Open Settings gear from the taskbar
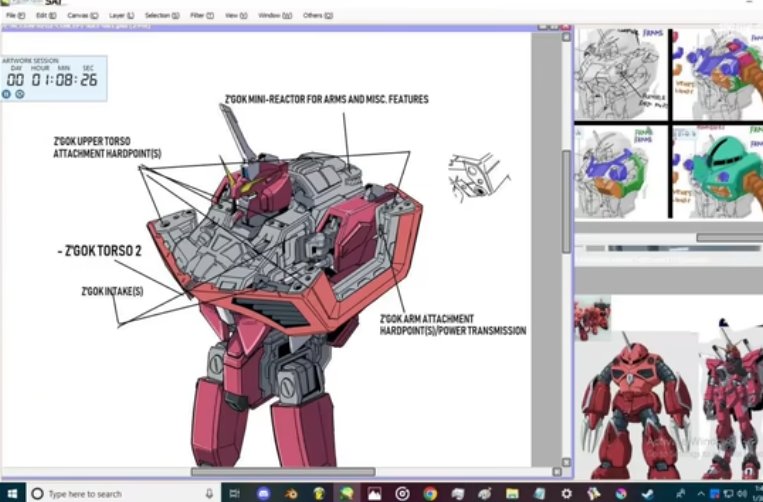Viewport: 763px width, 502px height. pos(566,494)
